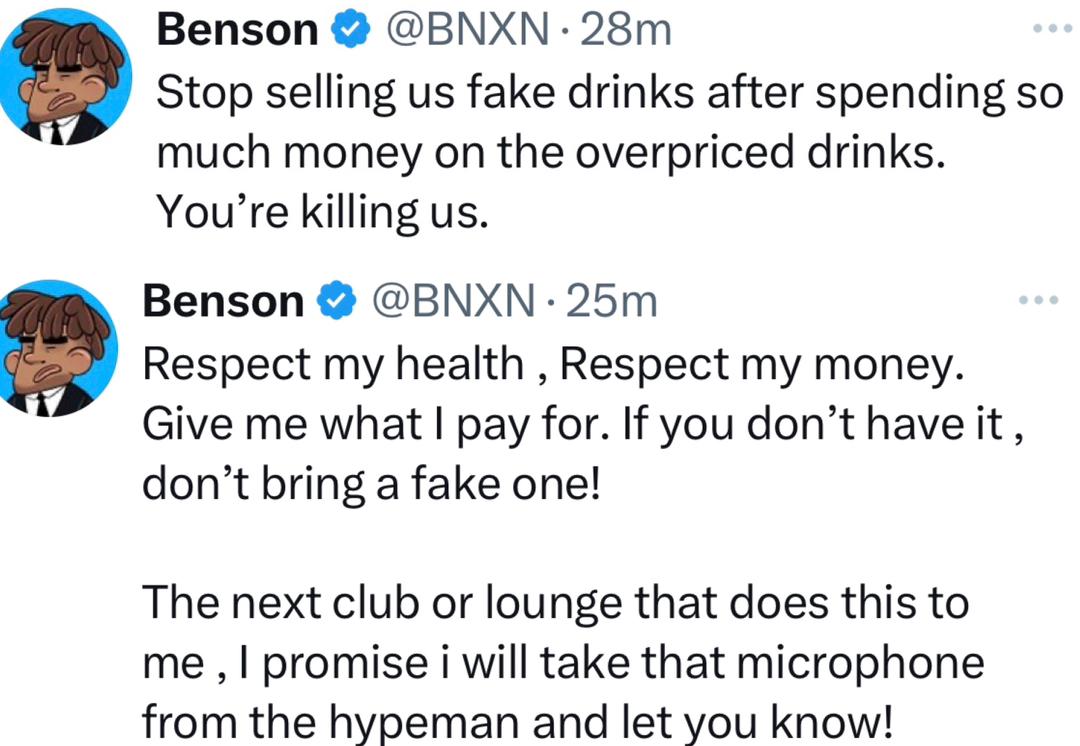Click the line "You're killing us."
1080x746 pixels.
[323, 212]
